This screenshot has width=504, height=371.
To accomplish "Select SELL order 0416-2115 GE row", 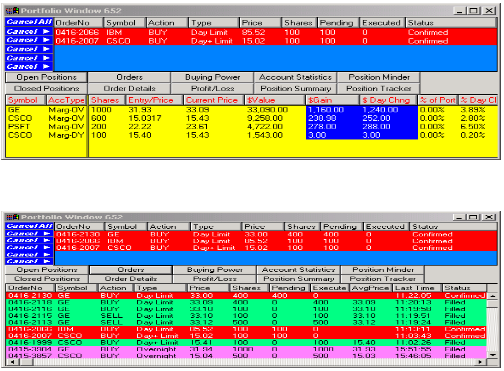I will point(246,316).
